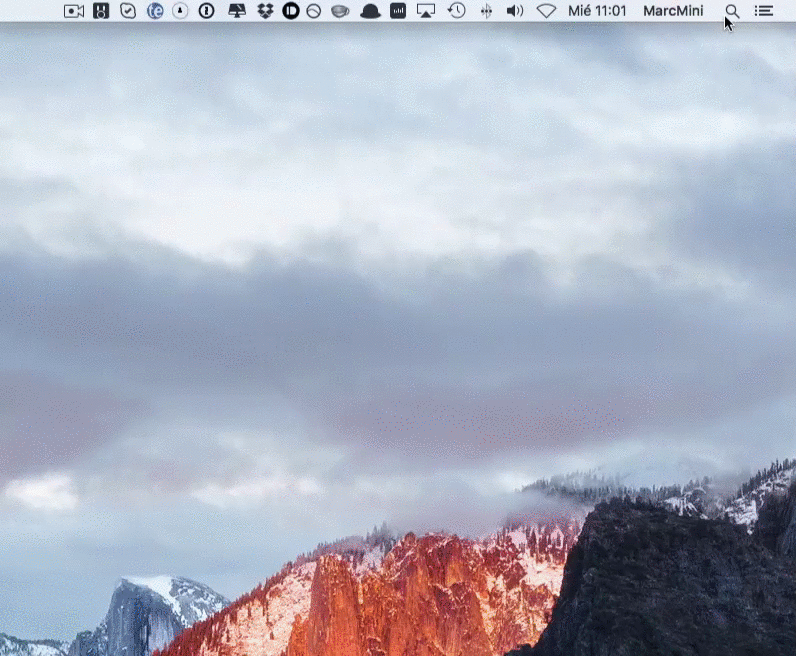Open the blue 'te' TextExpander icon
Screen dimensions: 796x656
tap(155, 11)
